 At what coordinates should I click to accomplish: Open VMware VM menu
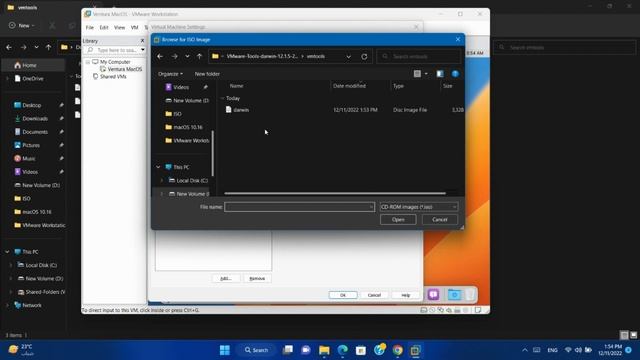point(134,27)
